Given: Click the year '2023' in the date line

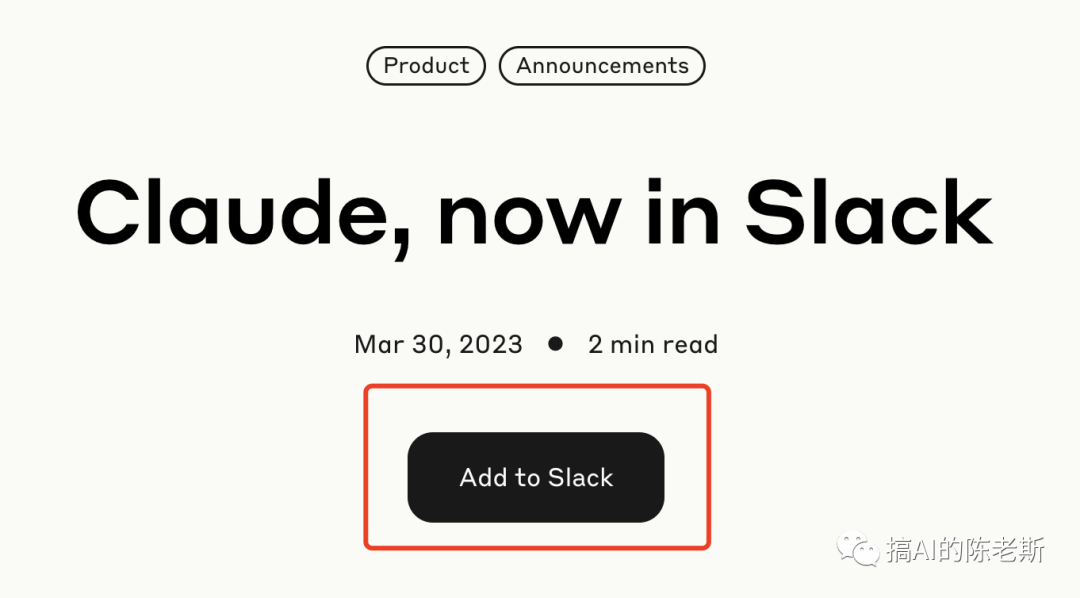Looking at the screenshot, I should click(x=491, y=344).
